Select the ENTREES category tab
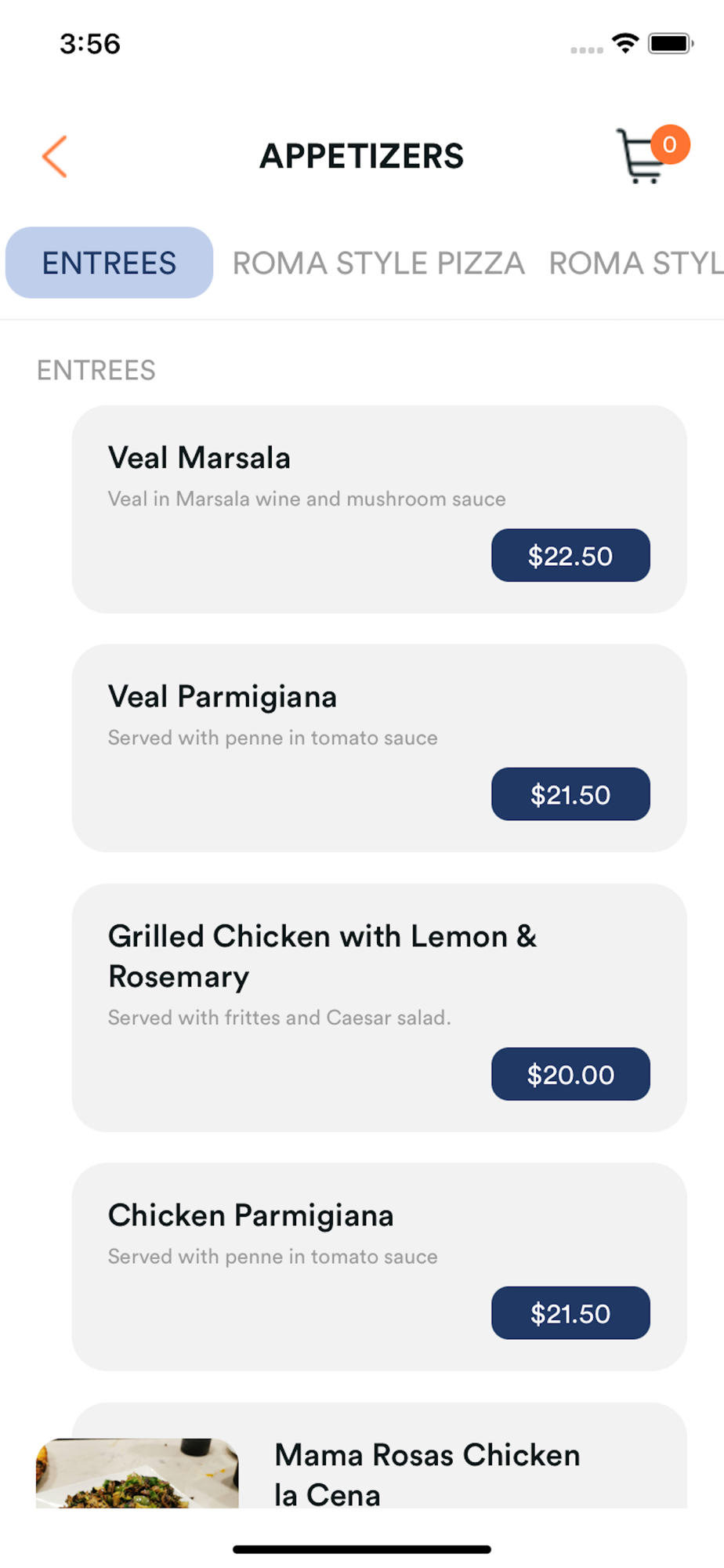Screen dimensions: 724x1568 tap(109, 263)
